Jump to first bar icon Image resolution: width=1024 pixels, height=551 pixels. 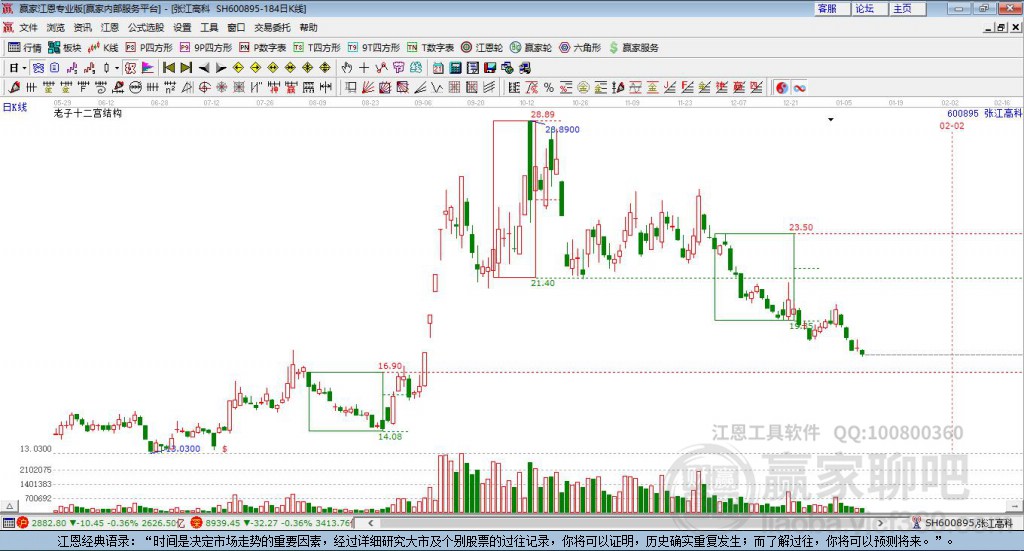[x=169, y=68]
